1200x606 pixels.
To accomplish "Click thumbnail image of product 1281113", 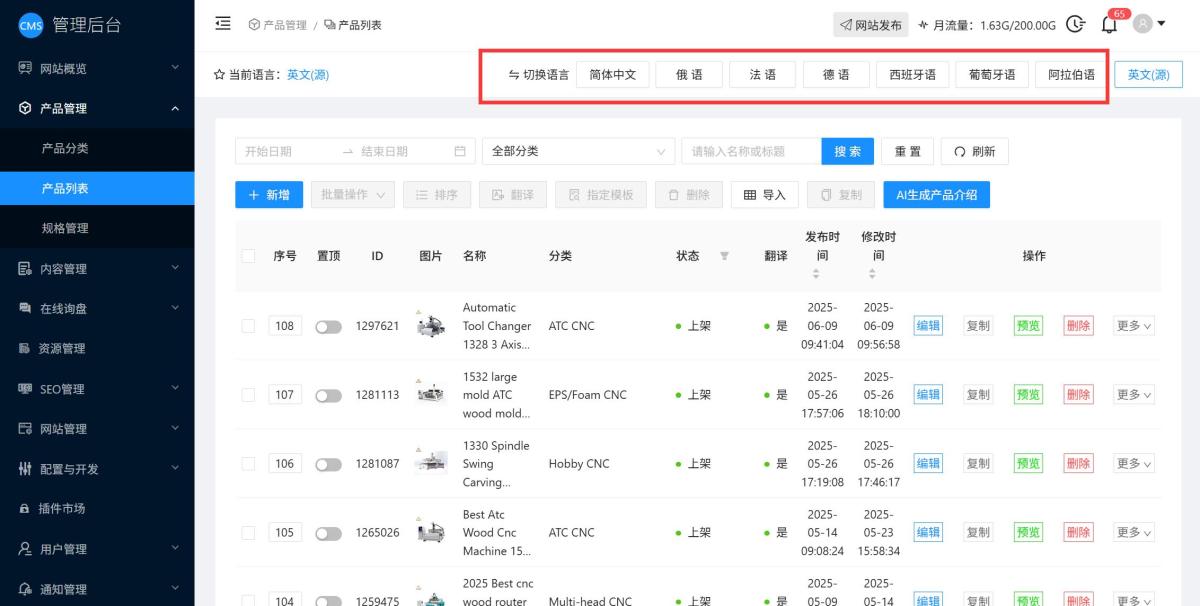I will coord(431,394).
